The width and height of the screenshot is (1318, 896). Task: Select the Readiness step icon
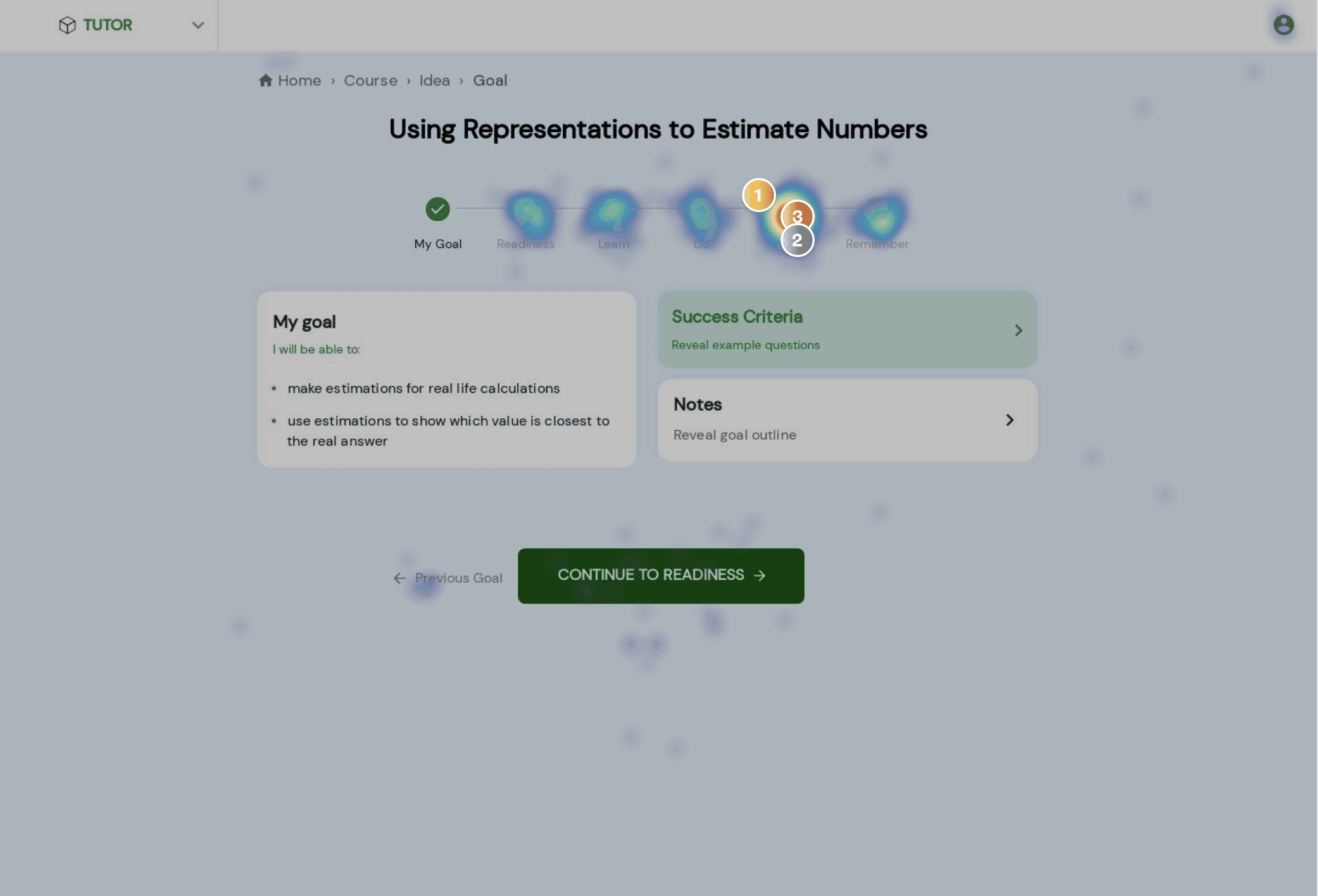click(x=525, y=209)
